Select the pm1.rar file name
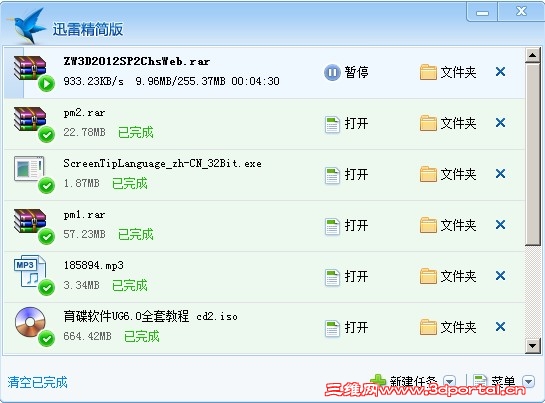Viewport: 545px width, 403px height. click(84, 215)
